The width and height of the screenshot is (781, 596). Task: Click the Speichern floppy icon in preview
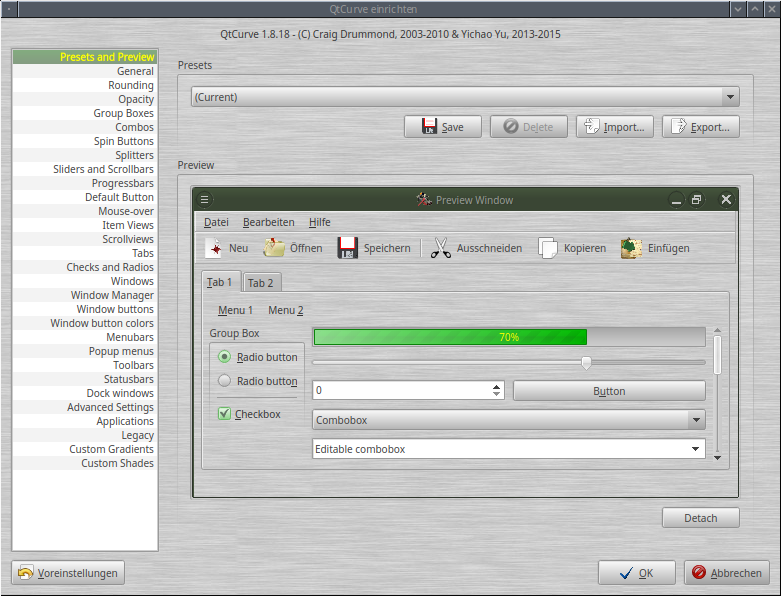[348, 248]
